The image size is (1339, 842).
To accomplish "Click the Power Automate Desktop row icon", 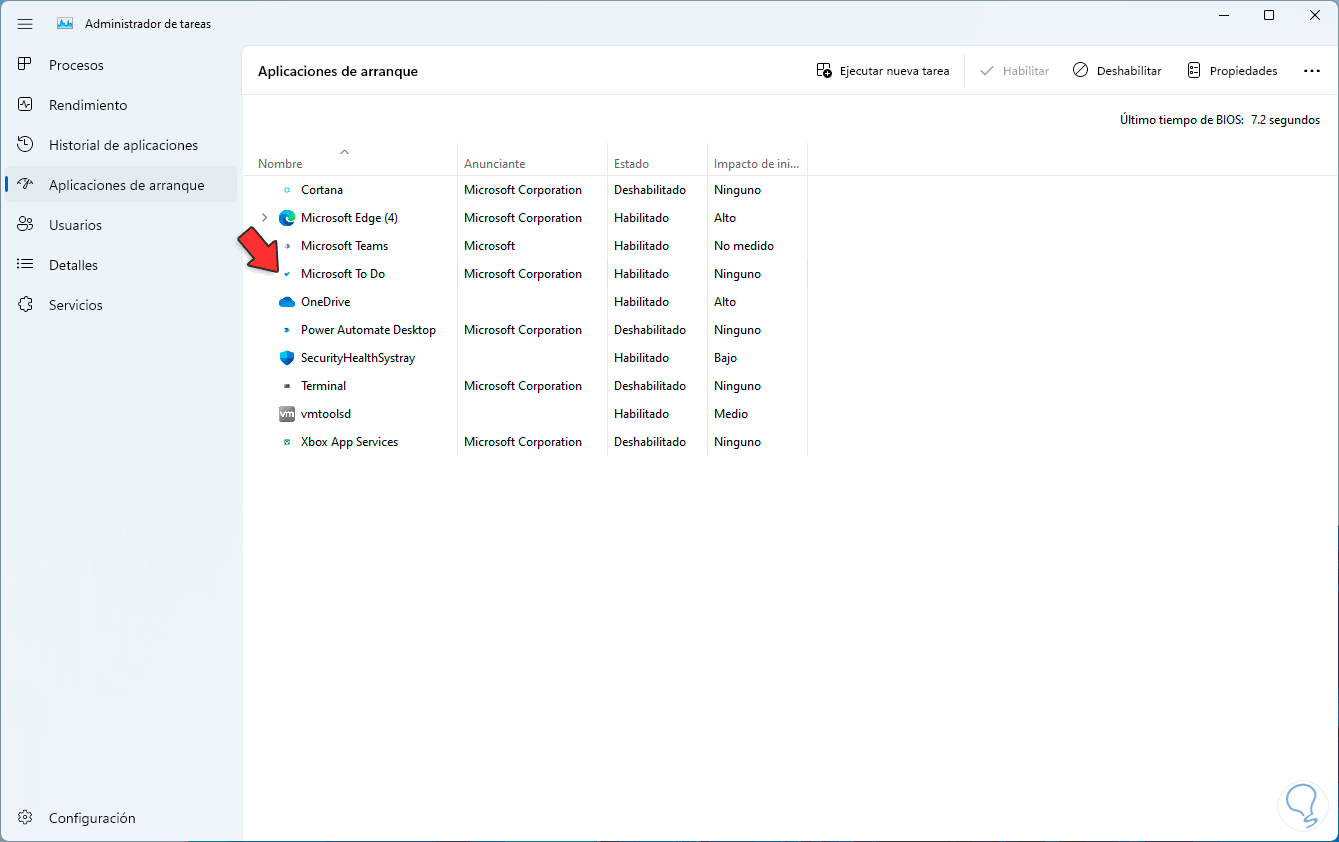I will tap(287, 330).
